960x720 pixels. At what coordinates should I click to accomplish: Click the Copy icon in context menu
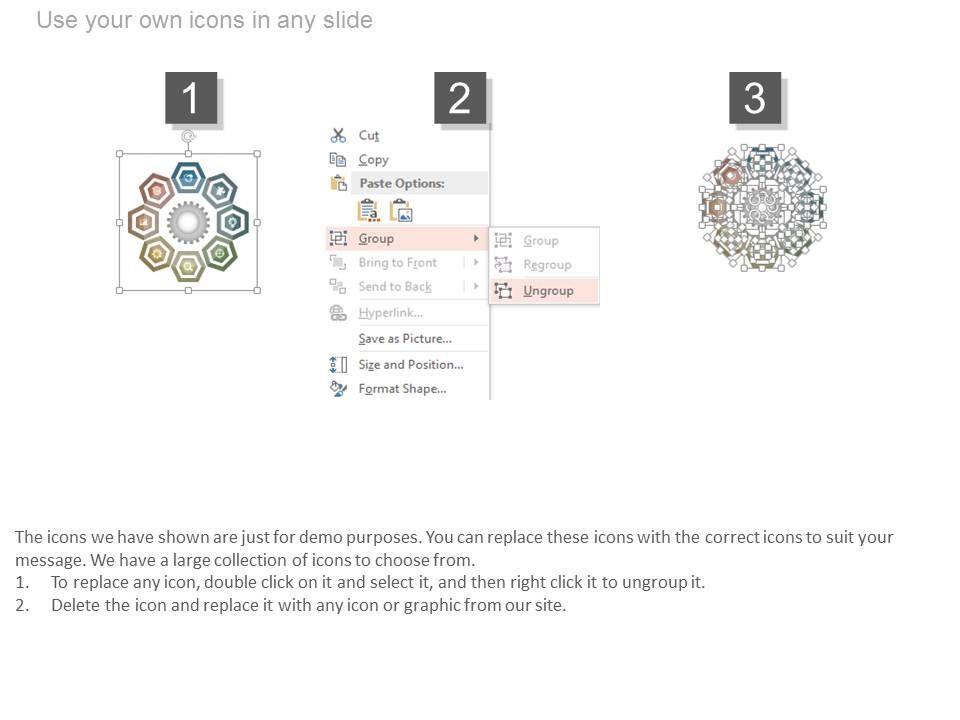338,160
